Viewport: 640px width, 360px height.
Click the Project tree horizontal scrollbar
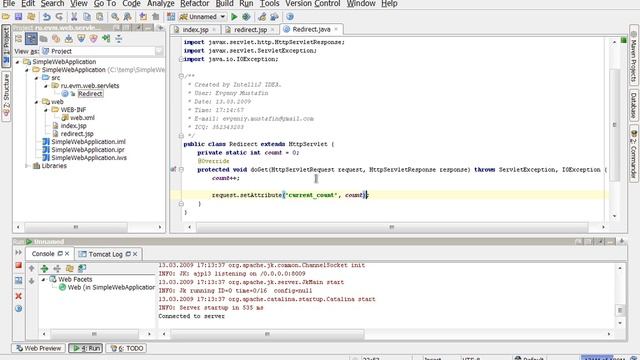pyautogui.click(x=76, y=227)
